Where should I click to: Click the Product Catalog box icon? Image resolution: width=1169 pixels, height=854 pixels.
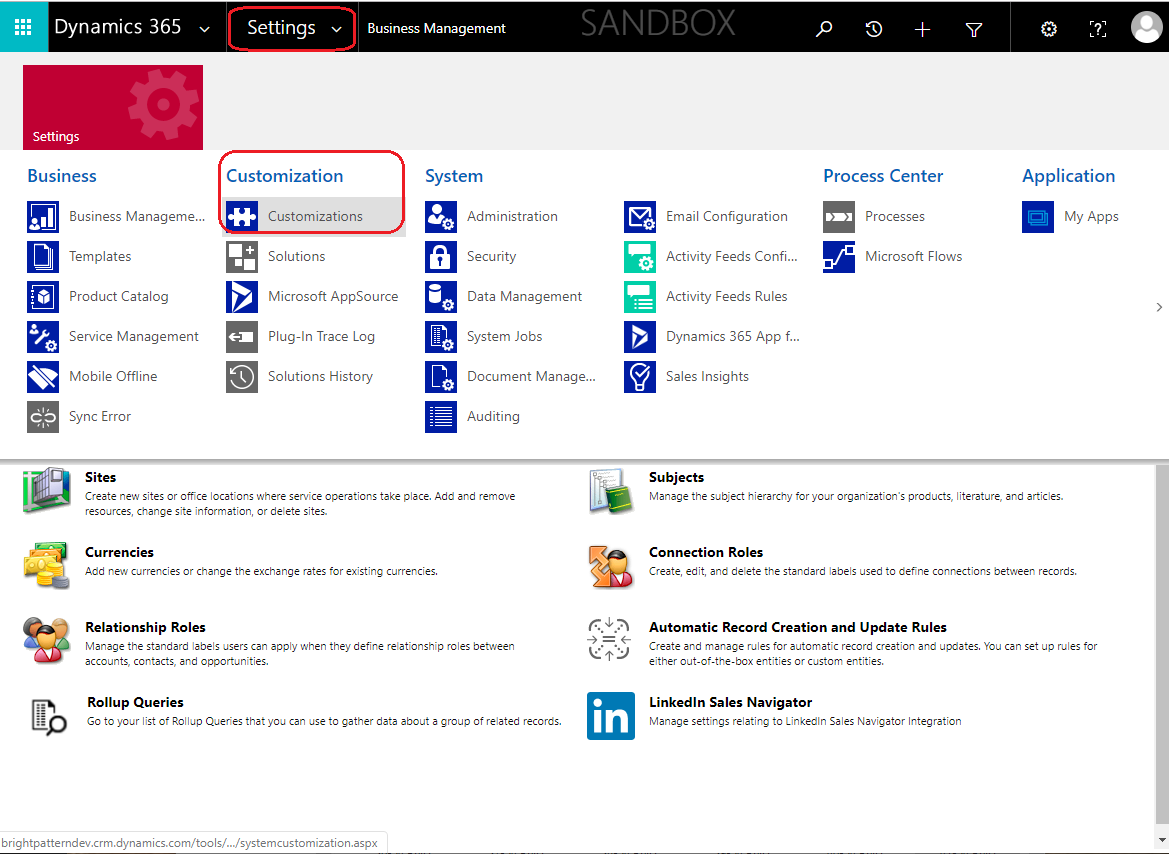[x=42, y=297]
